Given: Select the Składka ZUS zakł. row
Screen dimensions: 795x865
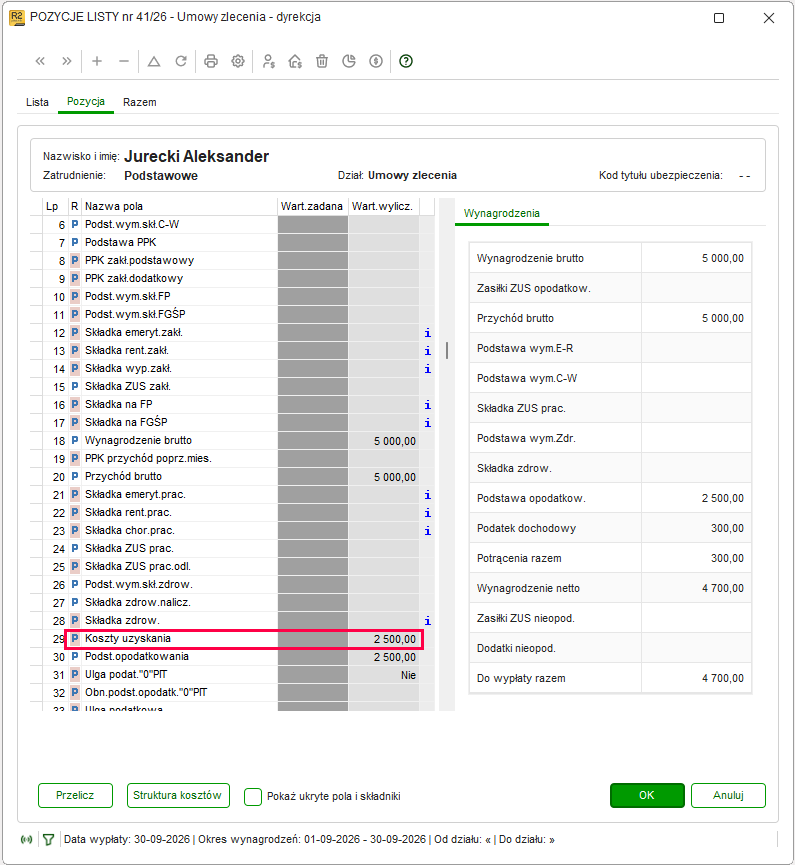Looking at the screenshot, I should point(233,387).
